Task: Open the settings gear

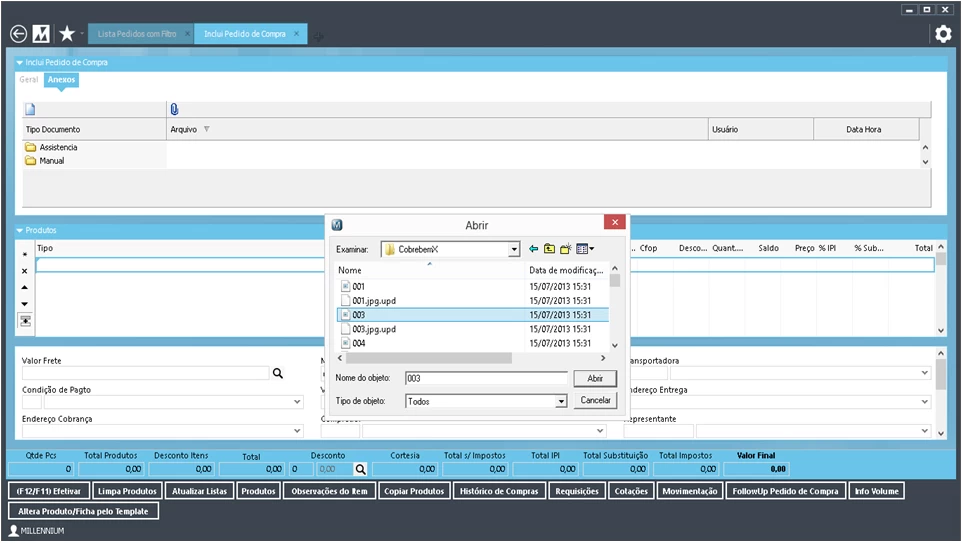Action: point(943,34)
